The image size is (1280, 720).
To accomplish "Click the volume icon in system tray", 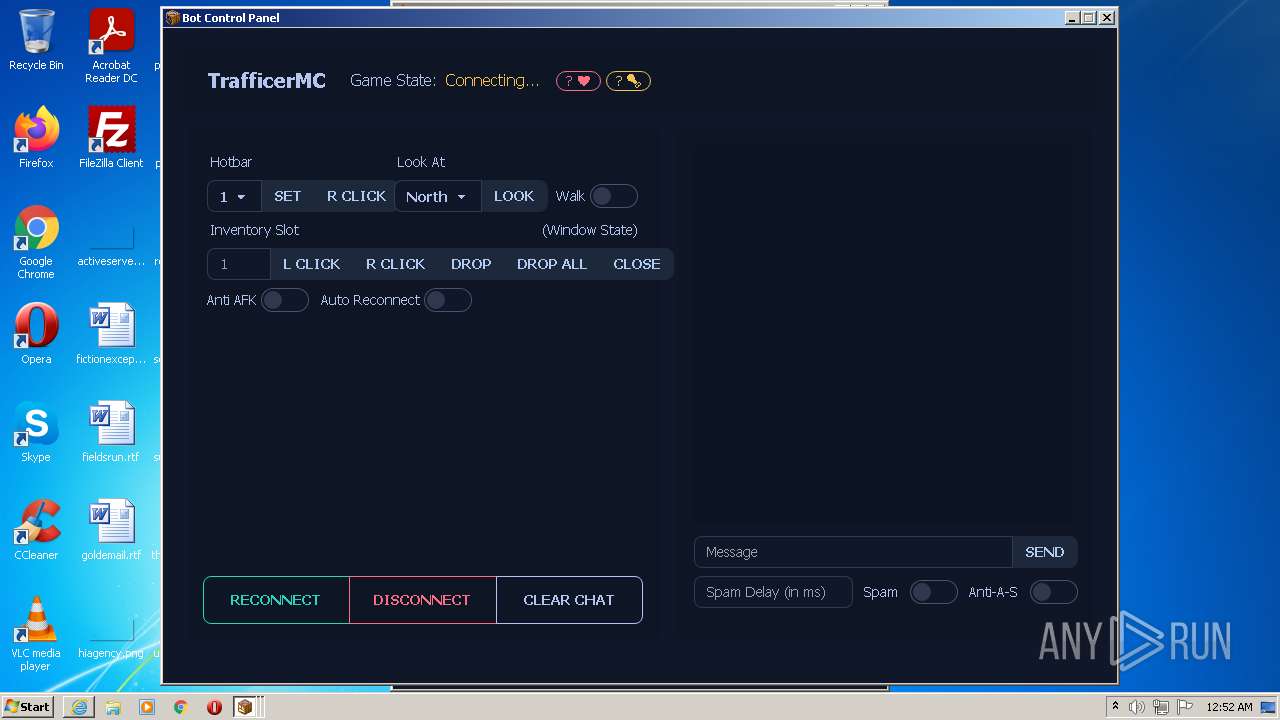I will pos(1137,707).
